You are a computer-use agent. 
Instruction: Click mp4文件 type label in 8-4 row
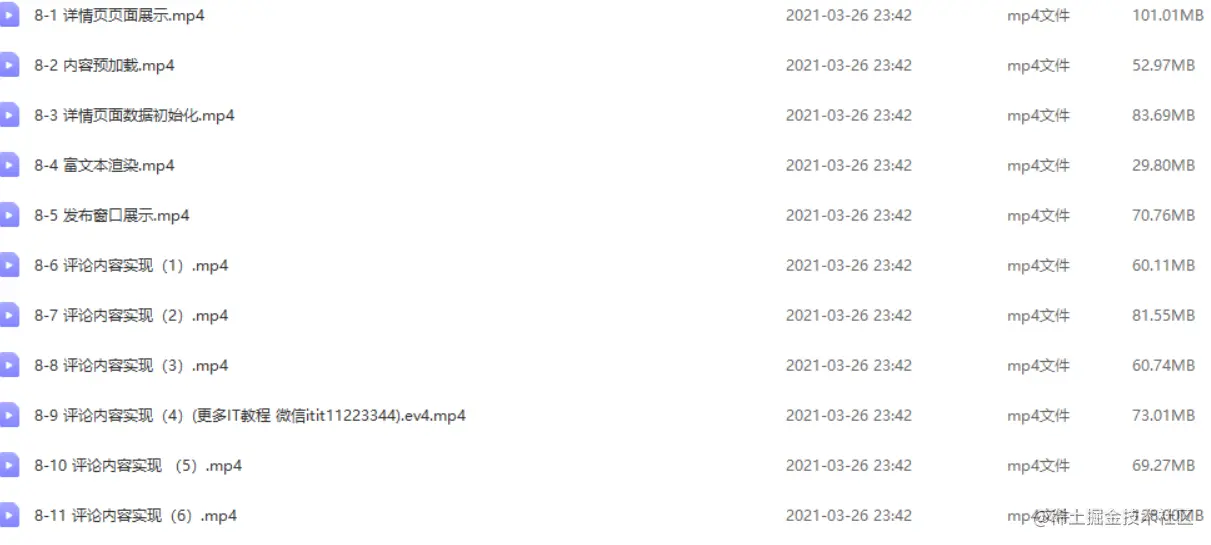tap(1038, 165)
